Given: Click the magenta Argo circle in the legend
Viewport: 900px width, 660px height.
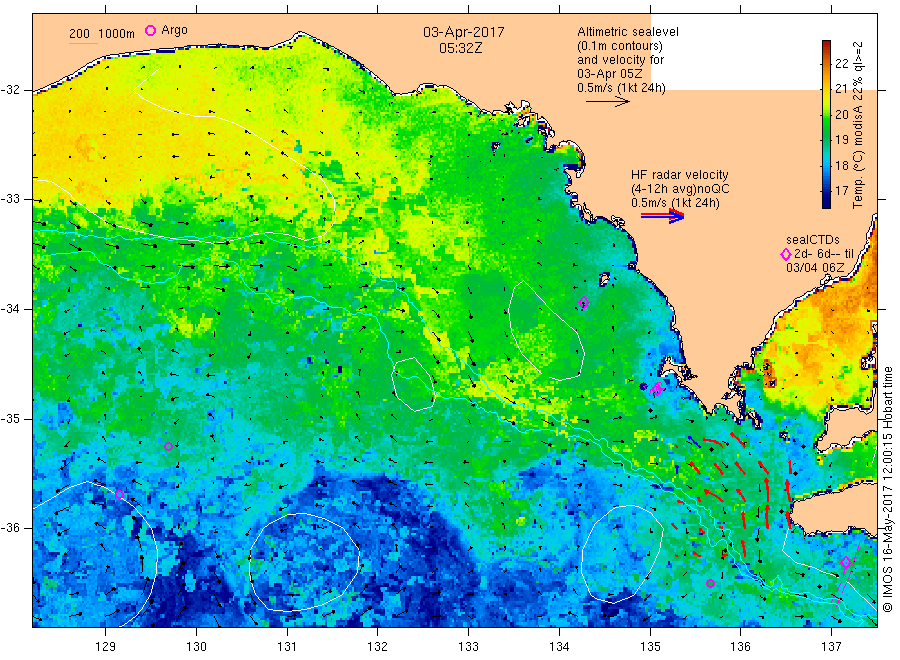Looking at the screenshot, I should click(x=150, y=30).
